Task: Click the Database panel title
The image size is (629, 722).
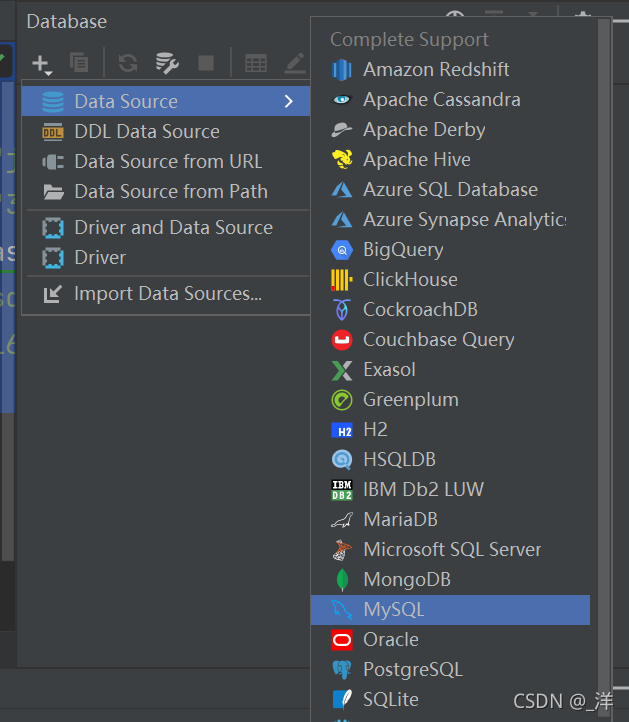Action: click(x=67, y=22)
